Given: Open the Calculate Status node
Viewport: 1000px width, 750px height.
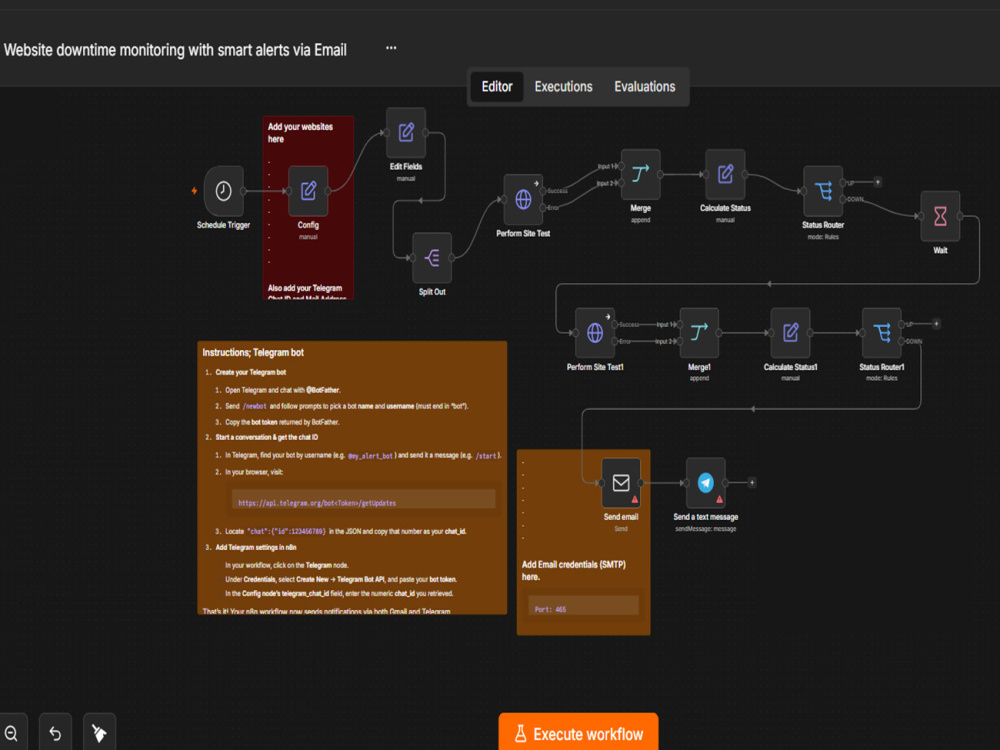Looking at the screenshot, I should tap(725, 174).
